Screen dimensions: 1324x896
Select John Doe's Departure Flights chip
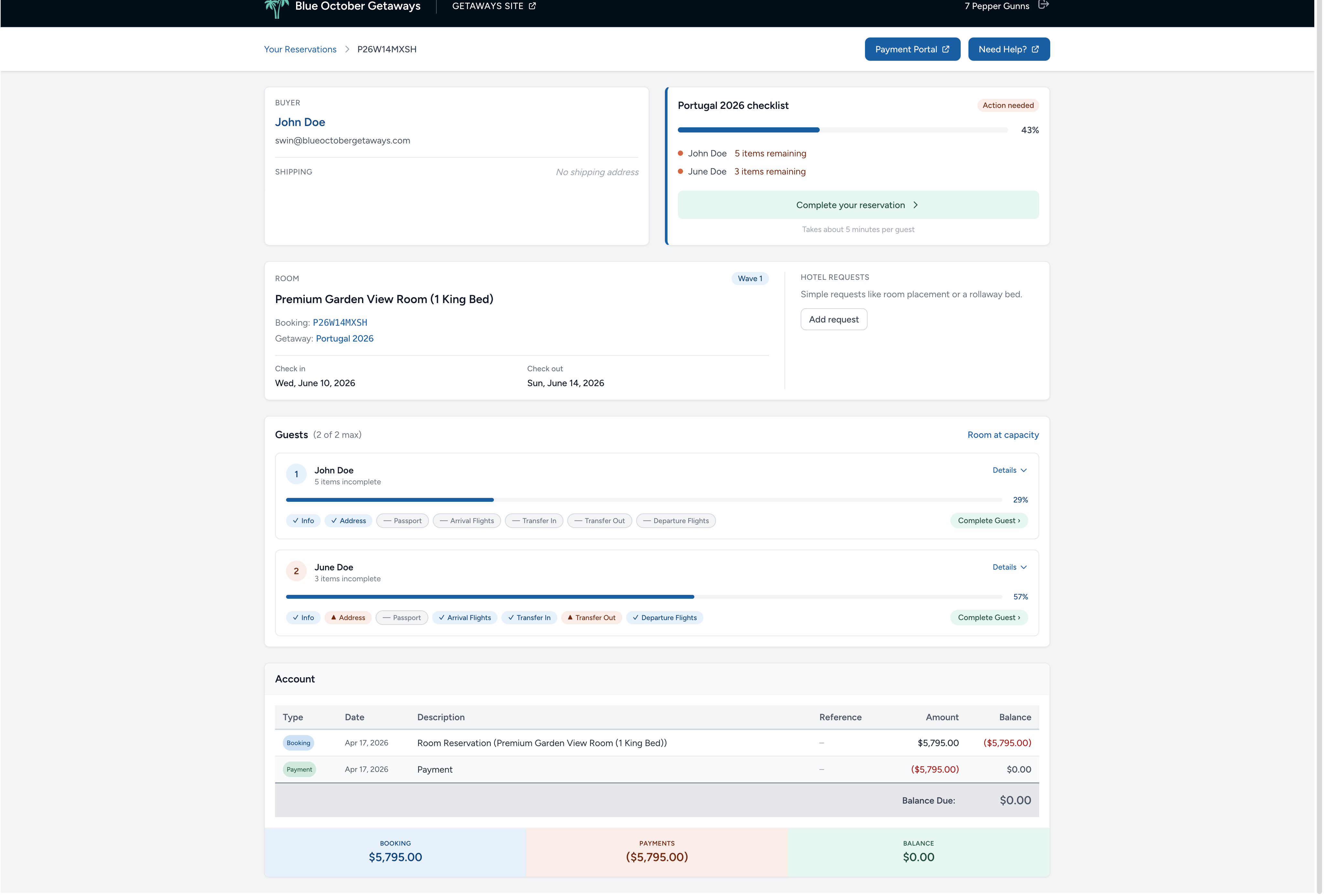click(x=676, y=521)
